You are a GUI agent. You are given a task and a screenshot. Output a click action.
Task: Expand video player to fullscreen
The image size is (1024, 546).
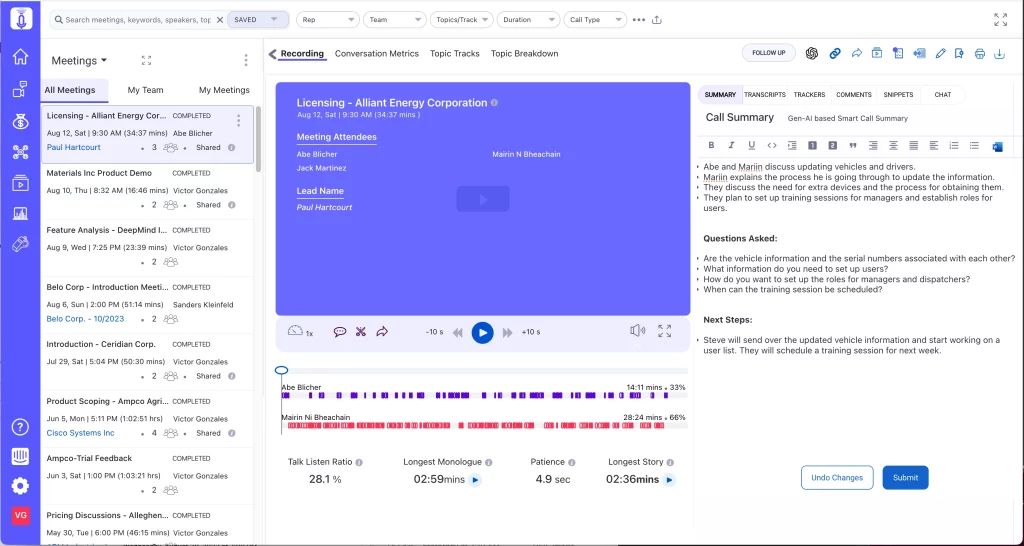665,331
